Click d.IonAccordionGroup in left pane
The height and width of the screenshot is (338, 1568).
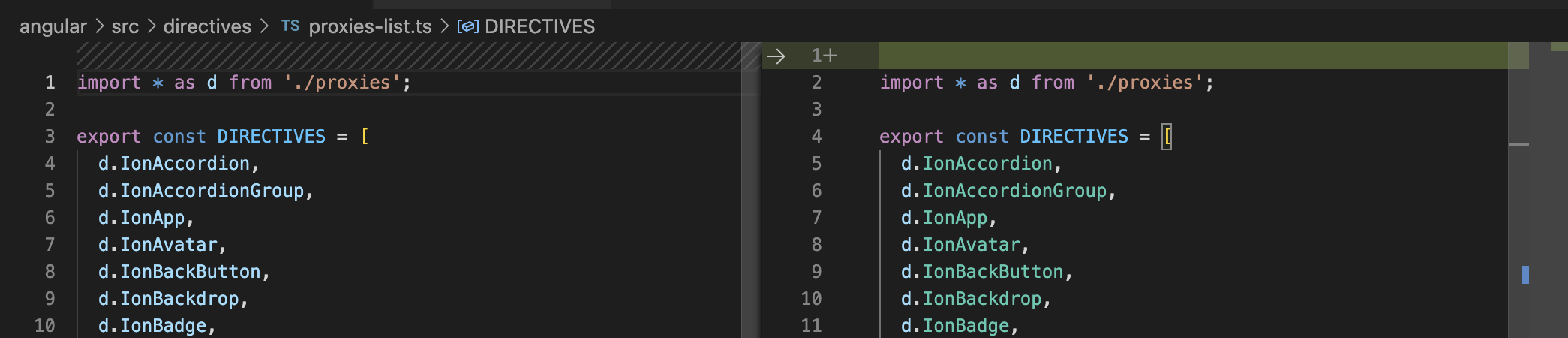tap(206, 191)
